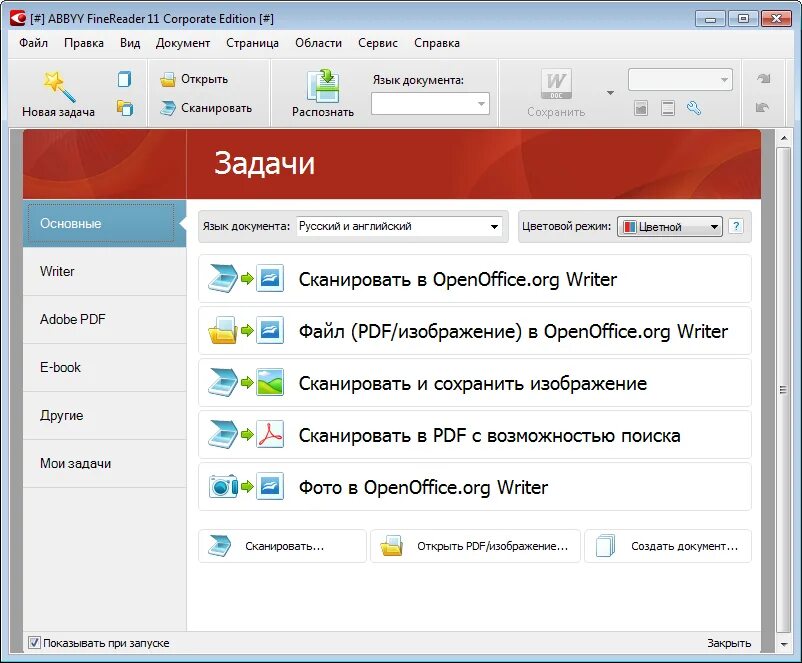Click the Adobe PDF icon in Сканировать в PDF
Image resolution: width=802 pixels, height=663 pixels.
tap(270, 435)
